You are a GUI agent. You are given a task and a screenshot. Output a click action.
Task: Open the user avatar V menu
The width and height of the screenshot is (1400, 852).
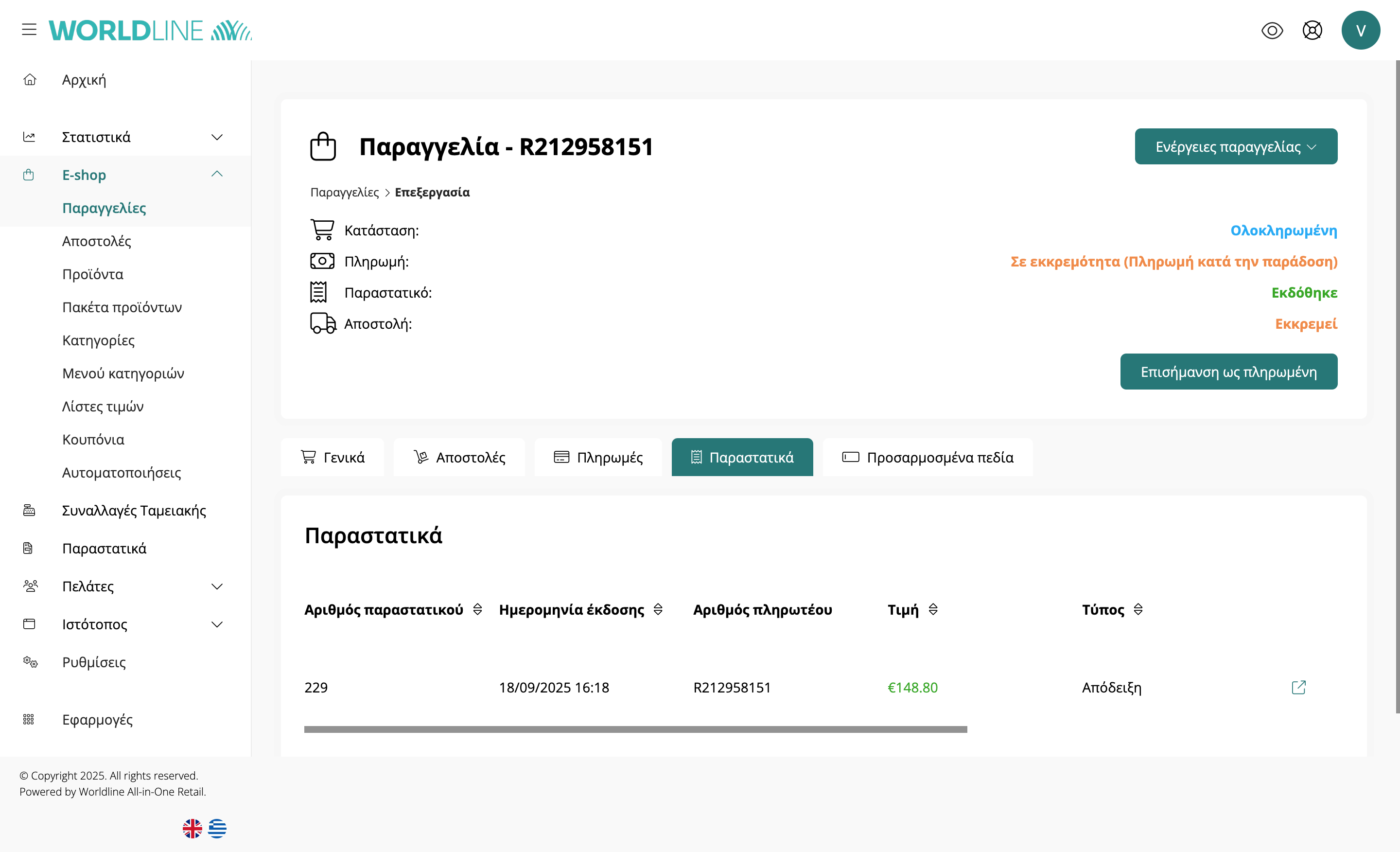coord(1360,30)
